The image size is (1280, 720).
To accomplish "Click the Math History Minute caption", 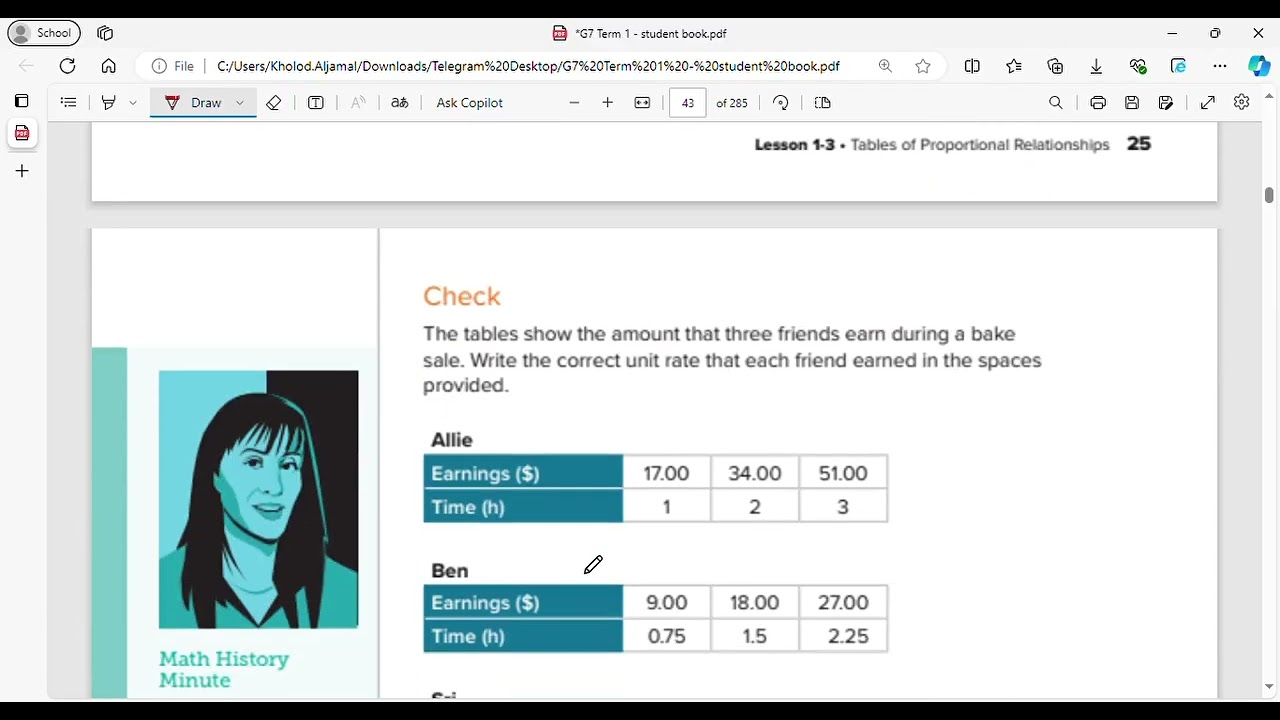I will 224,669.
